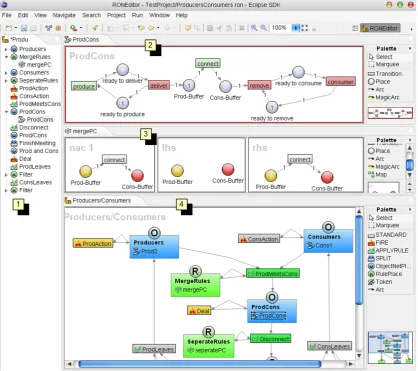Image resolution: width=418 pixels, height=371 pixels.
Task: Switch to the Producers/Consumers editor tab
Action: click(98, 201)
